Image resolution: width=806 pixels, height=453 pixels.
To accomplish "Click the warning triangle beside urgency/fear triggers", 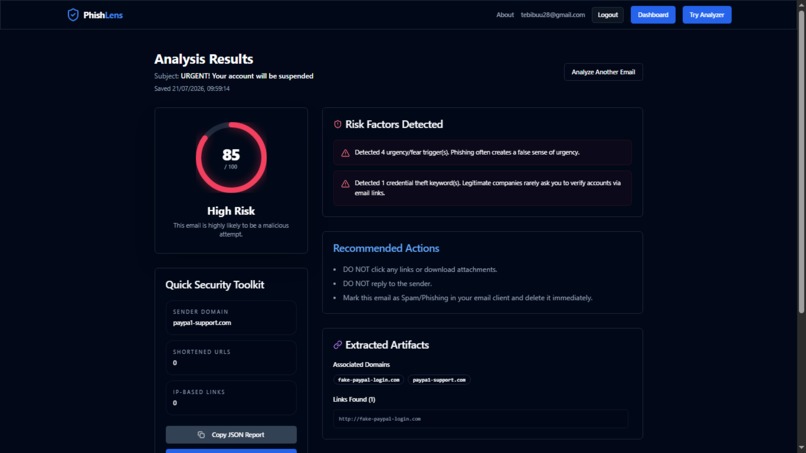I will pyautogui.click(x=345, y=153).
